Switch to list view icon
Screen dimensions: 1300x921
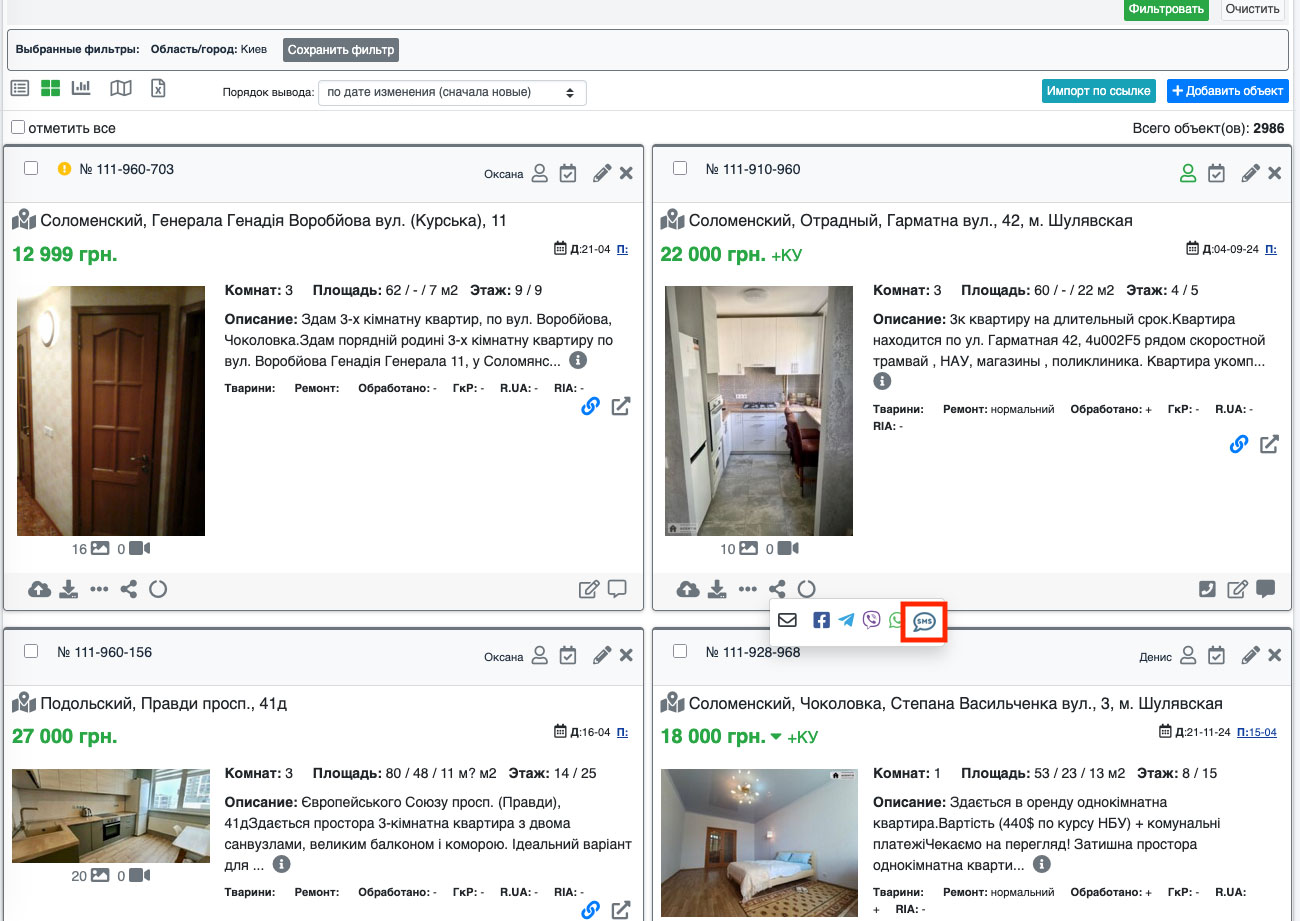point(19,89)
